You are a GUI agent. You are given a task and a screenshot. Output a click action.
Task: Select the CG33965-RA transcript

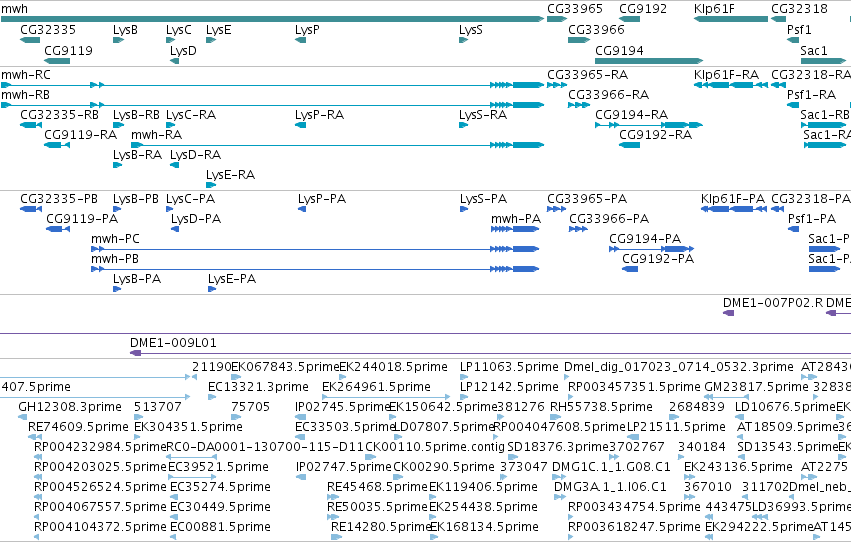coord(557,85)
